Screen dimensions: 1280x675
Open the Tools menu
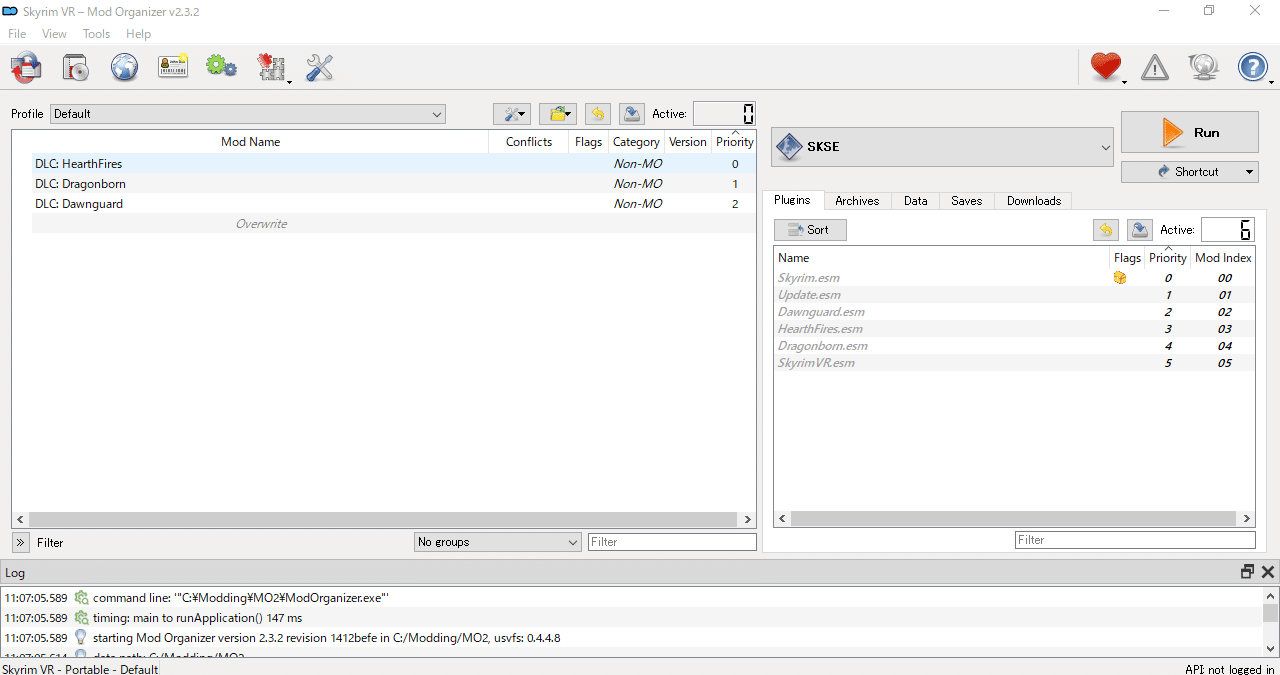(96, 34)
